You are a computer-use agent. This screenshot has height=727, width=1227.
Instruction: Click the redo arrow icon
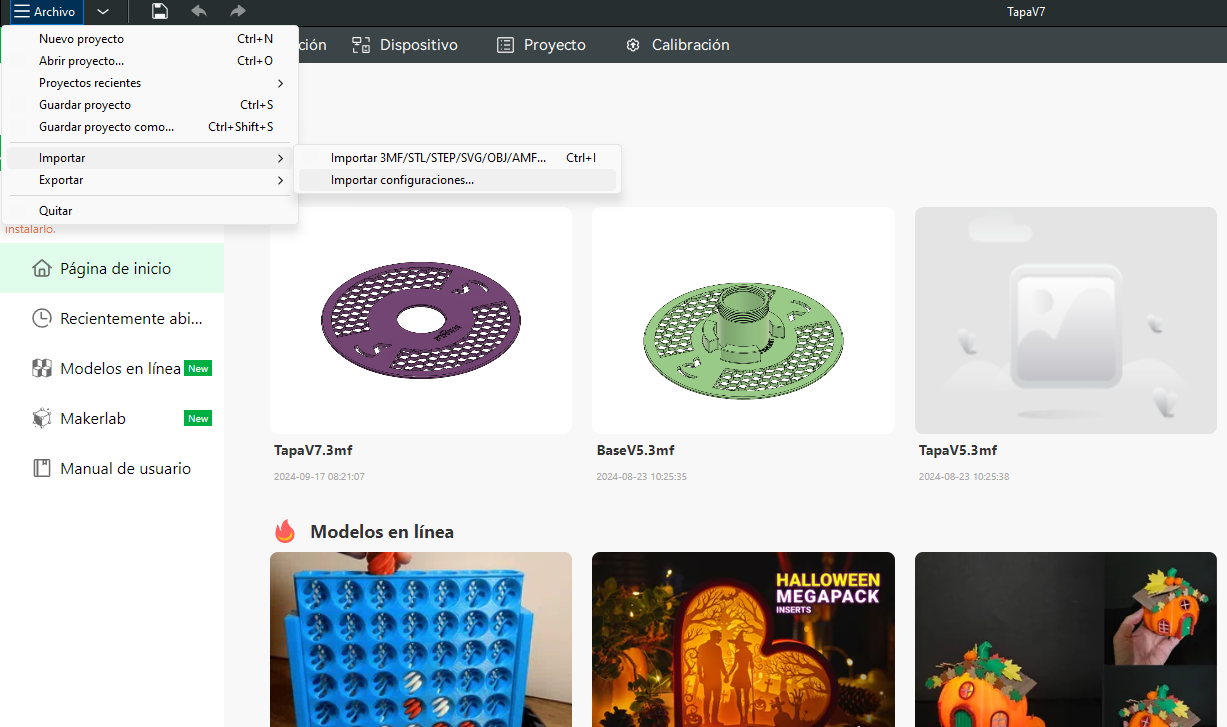[x=237, y=11]
